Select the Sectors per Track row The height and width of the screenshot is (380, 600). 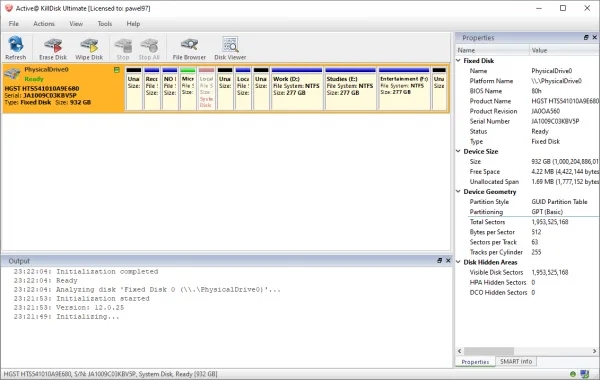point(527,242)
